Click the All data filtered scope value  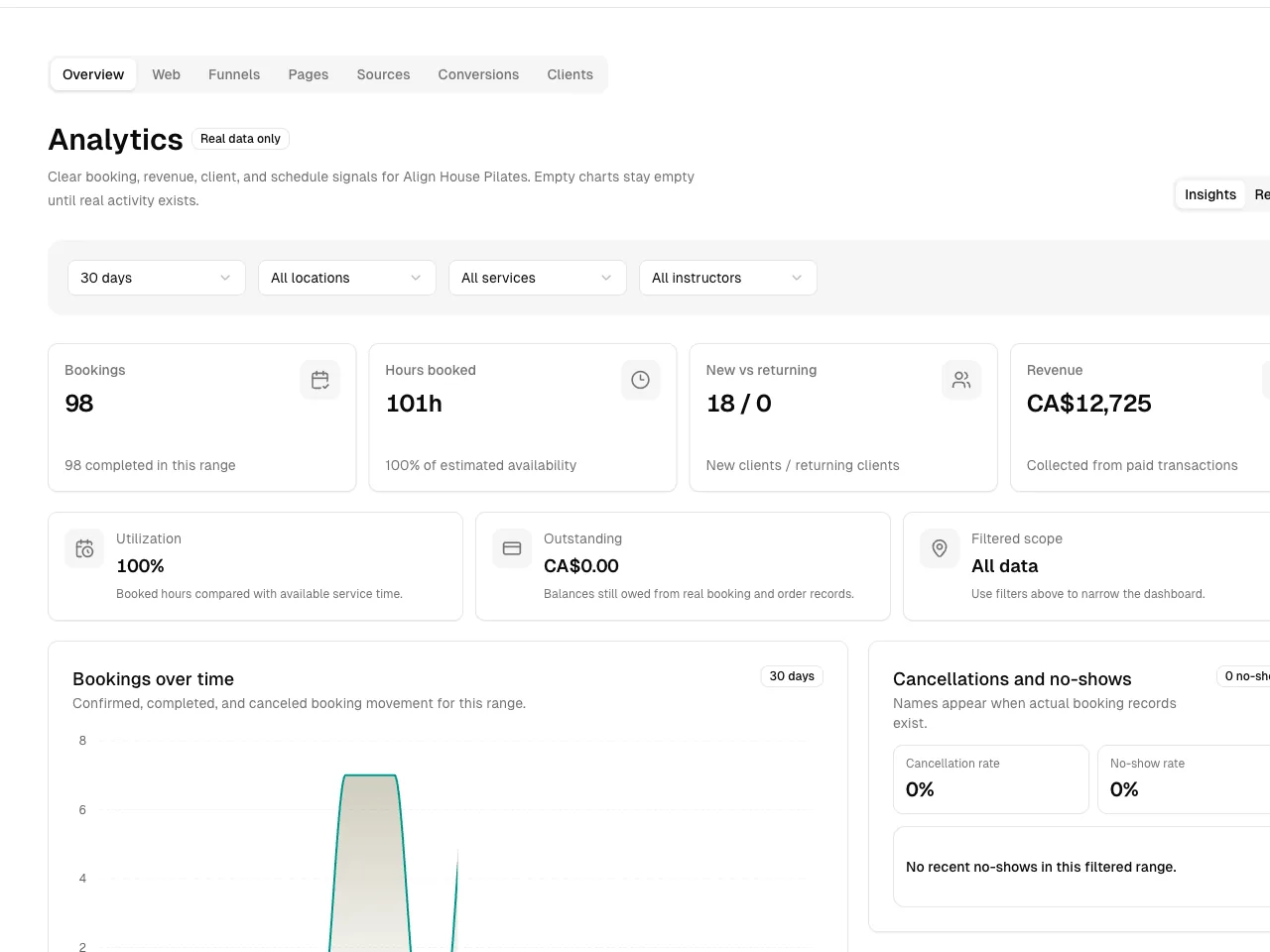1005,566
